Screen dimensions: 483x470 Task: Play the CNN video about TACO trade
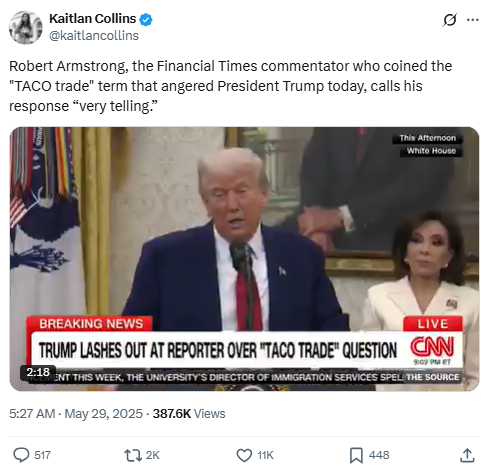pos(244,259)
